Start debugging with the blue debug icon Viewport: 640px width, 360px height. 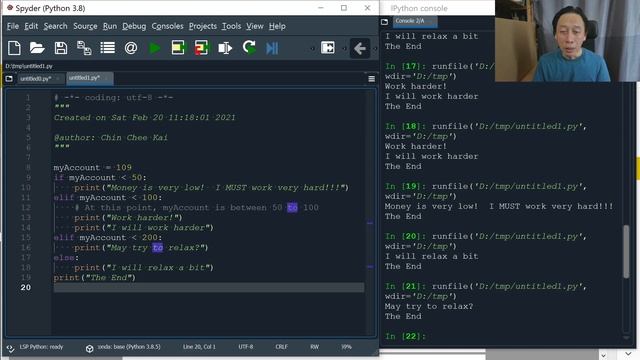[272, 48]
